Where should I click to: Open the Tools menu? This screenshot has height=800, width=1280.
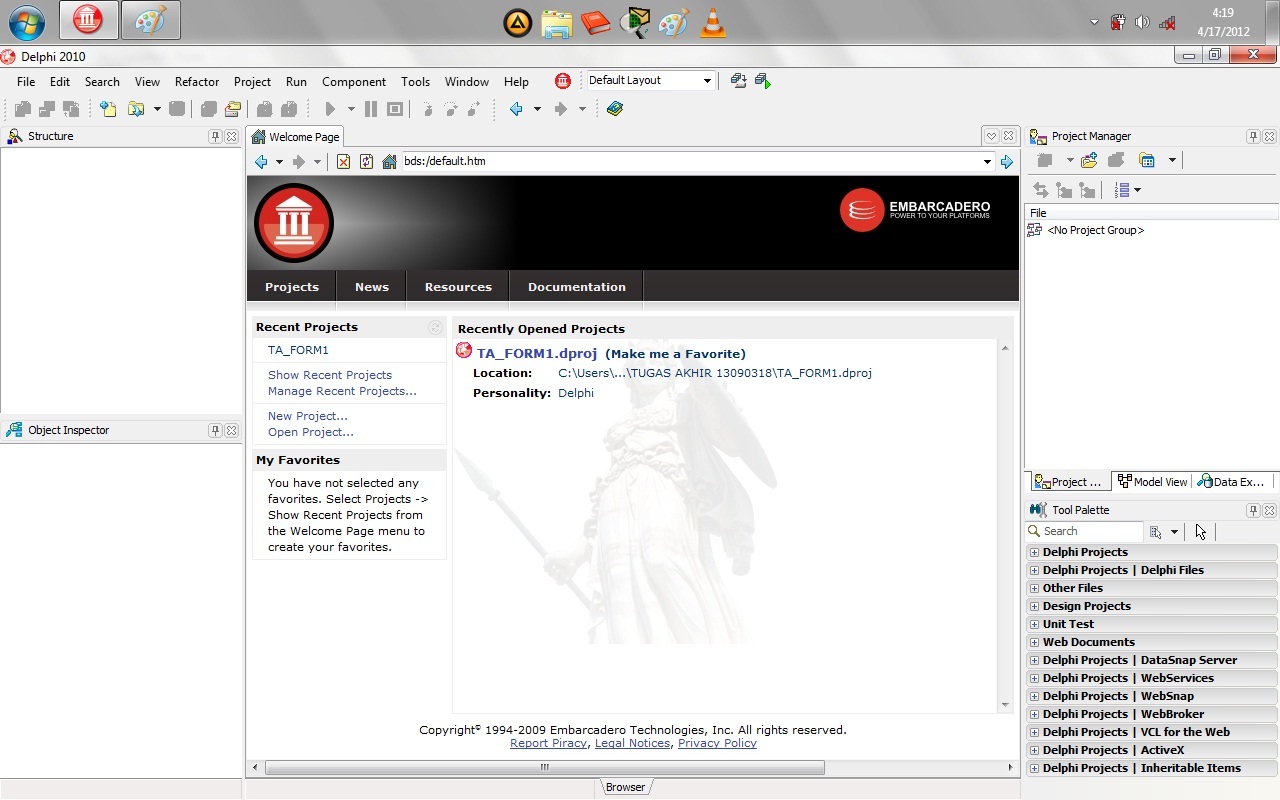pyautogui.click(x=415, y=82)
